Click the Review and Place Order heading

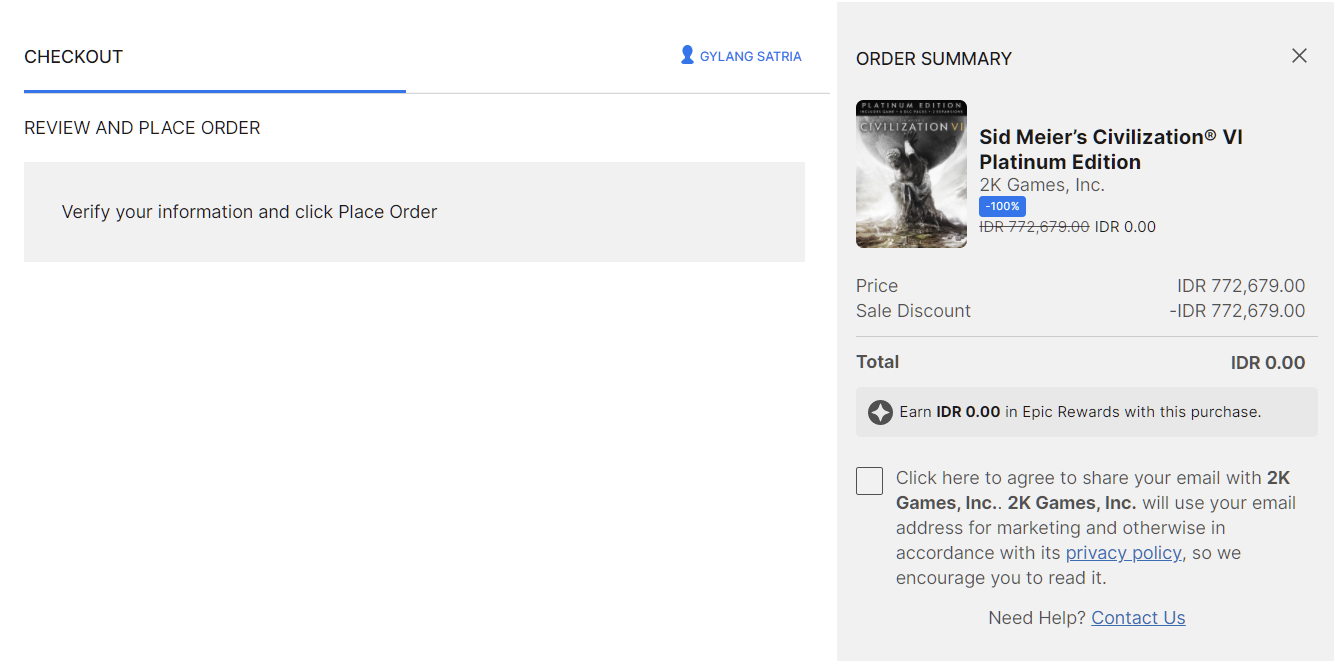tap(142, 128)
